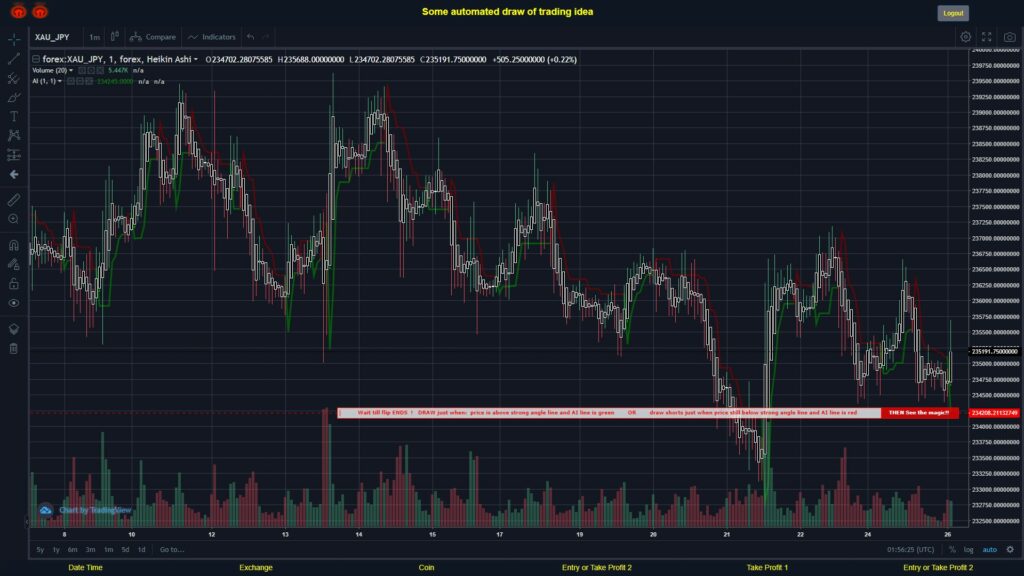Click the Take Profit 1 column header
1024x576 pixels.
coord(767,568)
